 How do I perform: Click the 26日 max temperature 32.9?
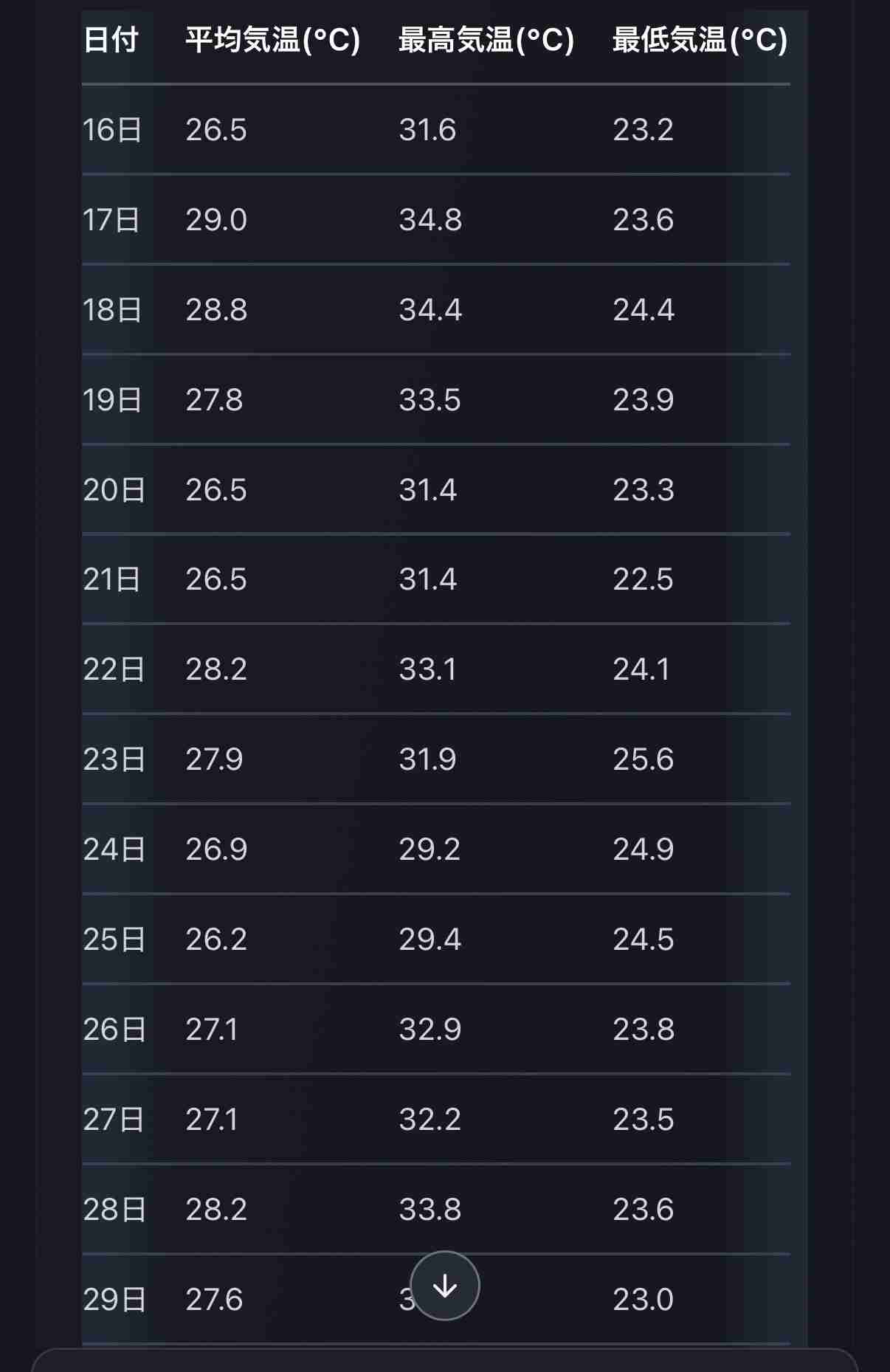(430, 1030)
